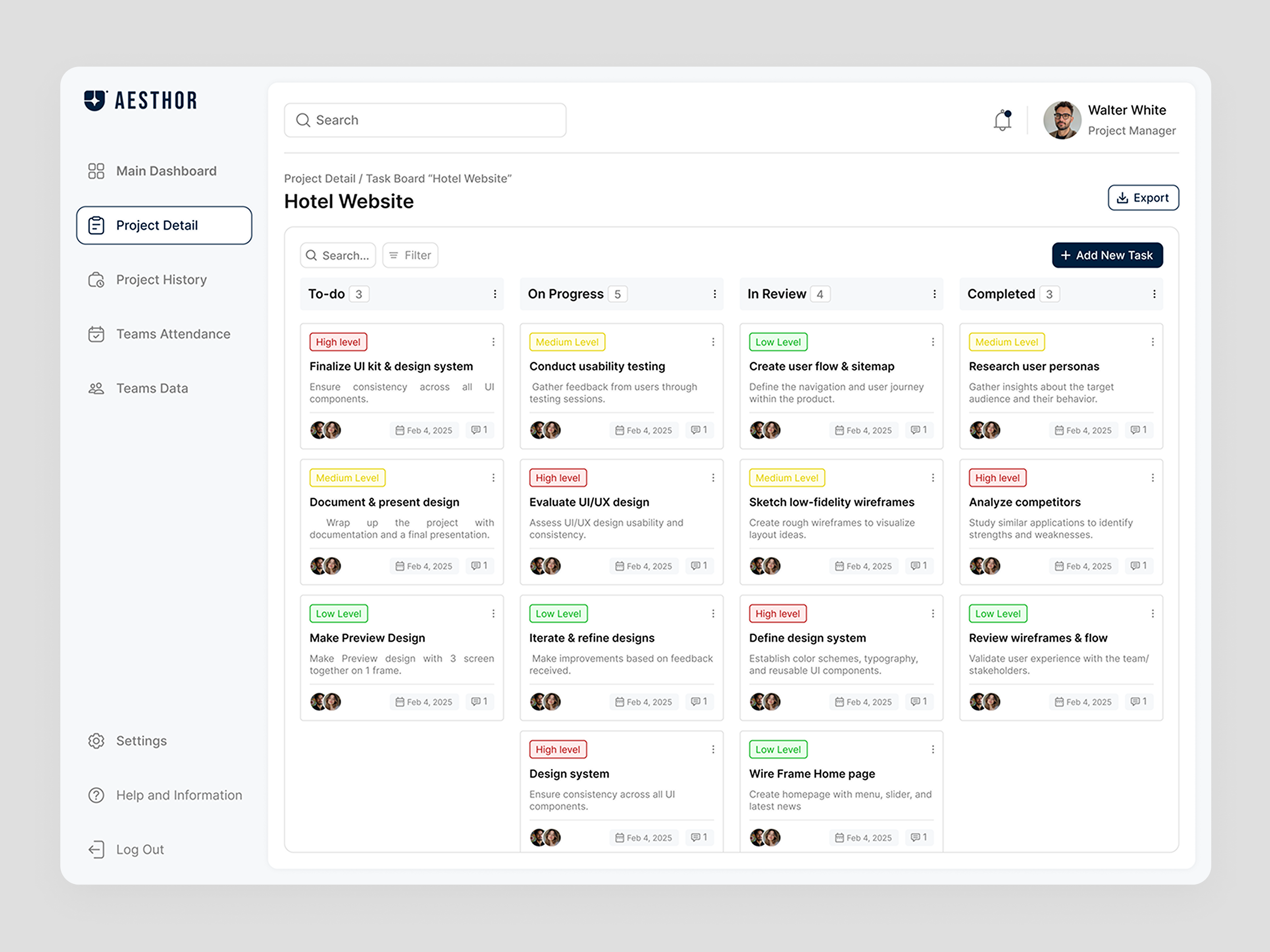Click the Teams Data people icon
This screenshot has width=1270, height=952.
click(x=96, y=388)
